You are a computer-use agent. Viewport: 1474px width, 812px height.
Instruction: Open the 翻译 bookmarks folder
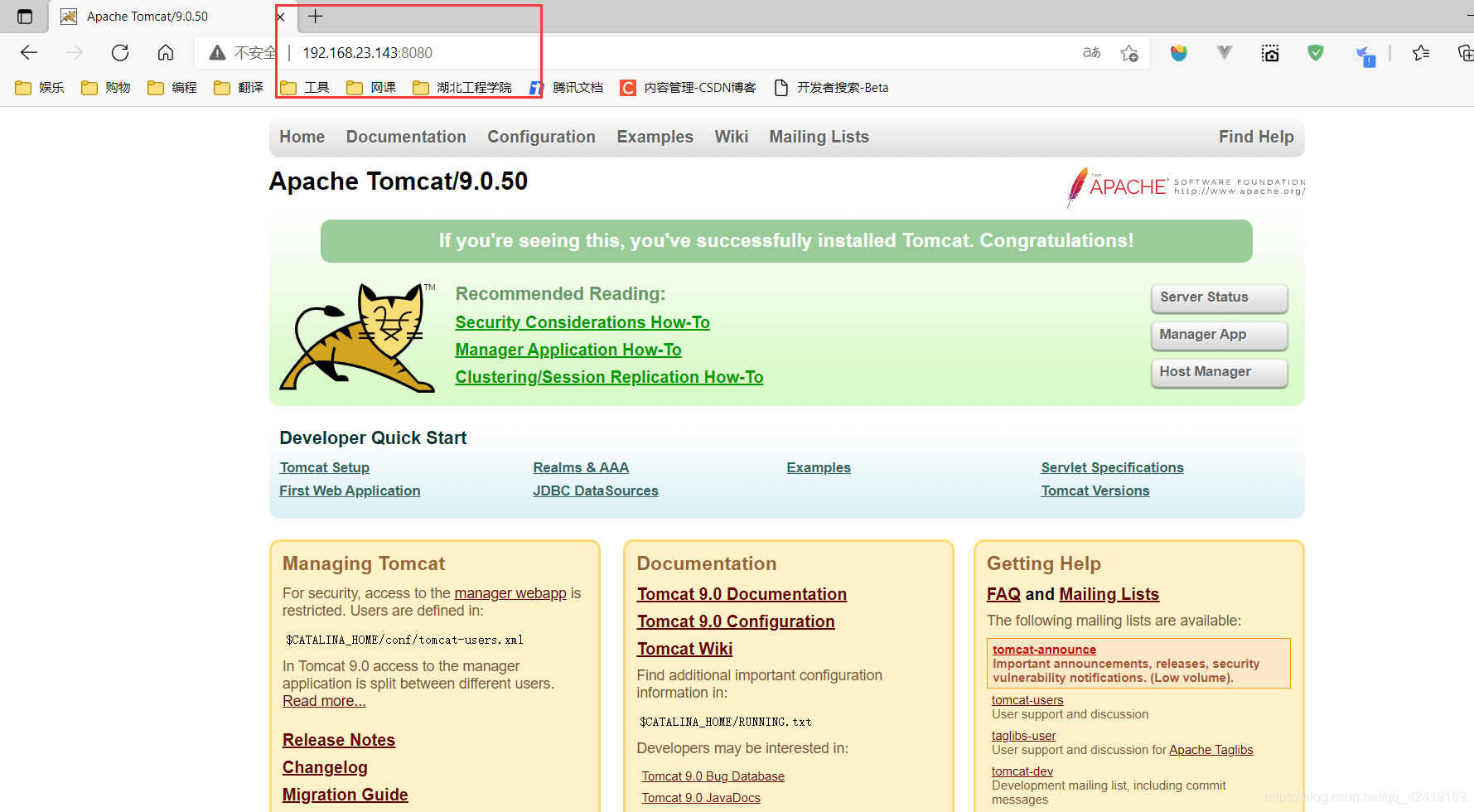tap(239, 88)
